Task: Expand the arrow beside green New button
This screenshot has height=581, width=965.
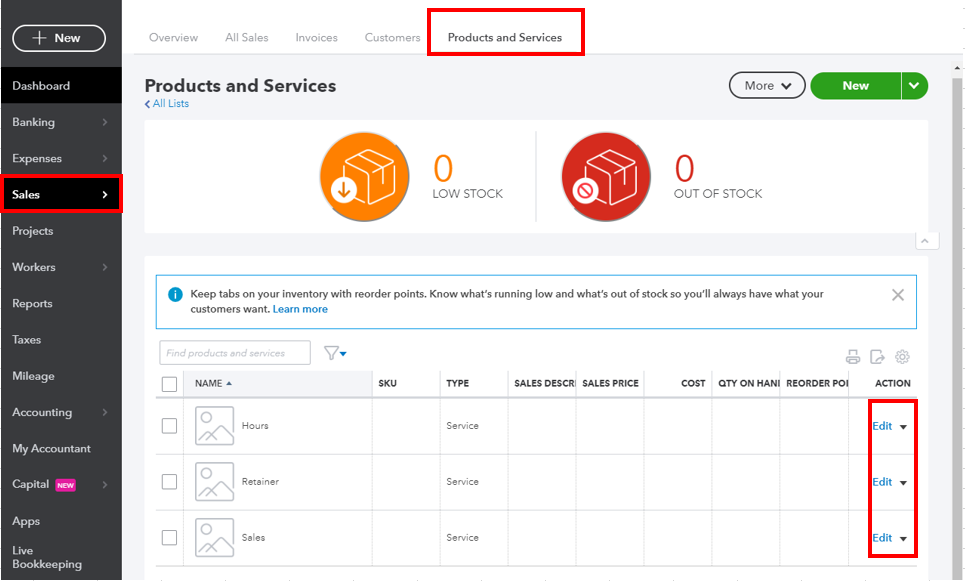Action: 914,86
